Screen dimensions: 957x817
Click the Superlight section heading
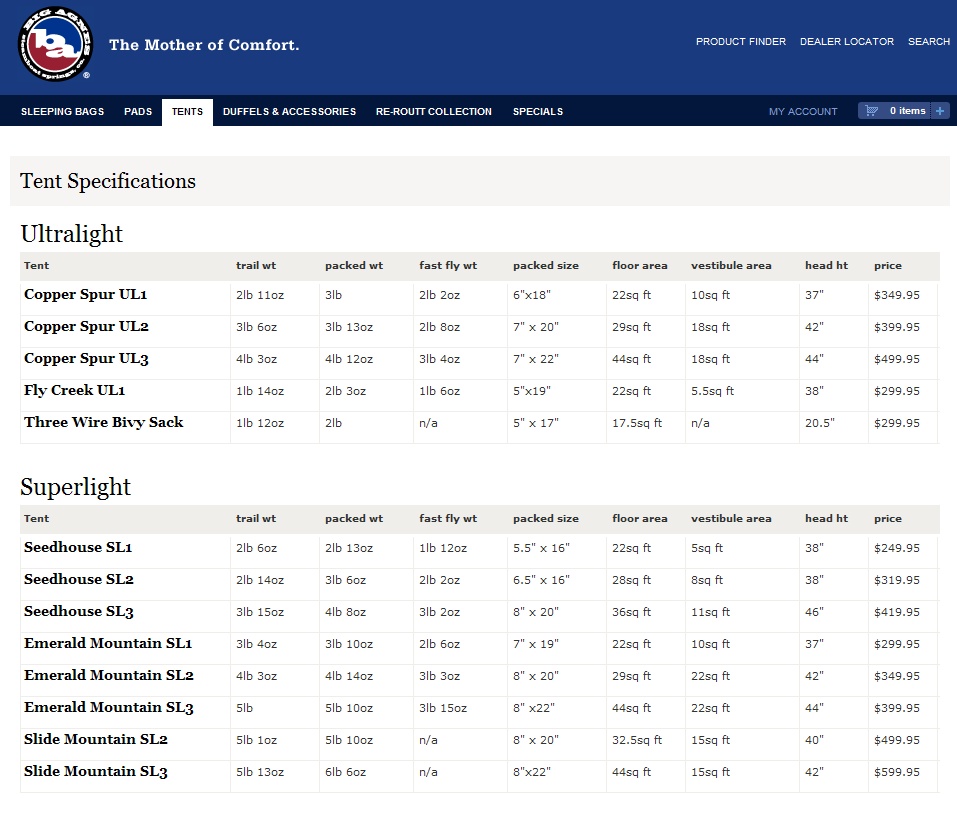click(x=76, y=487)
